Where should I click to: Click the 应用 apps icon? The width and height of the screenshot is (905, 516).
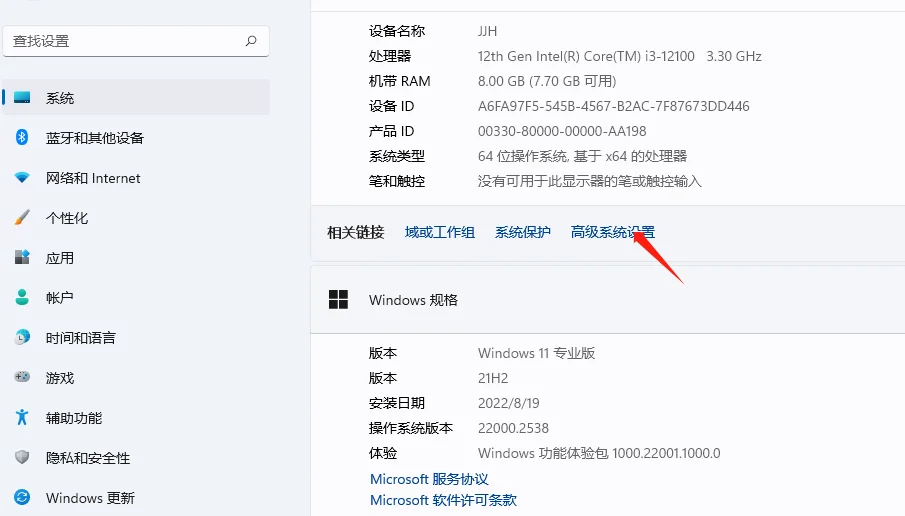pos(22,257)
